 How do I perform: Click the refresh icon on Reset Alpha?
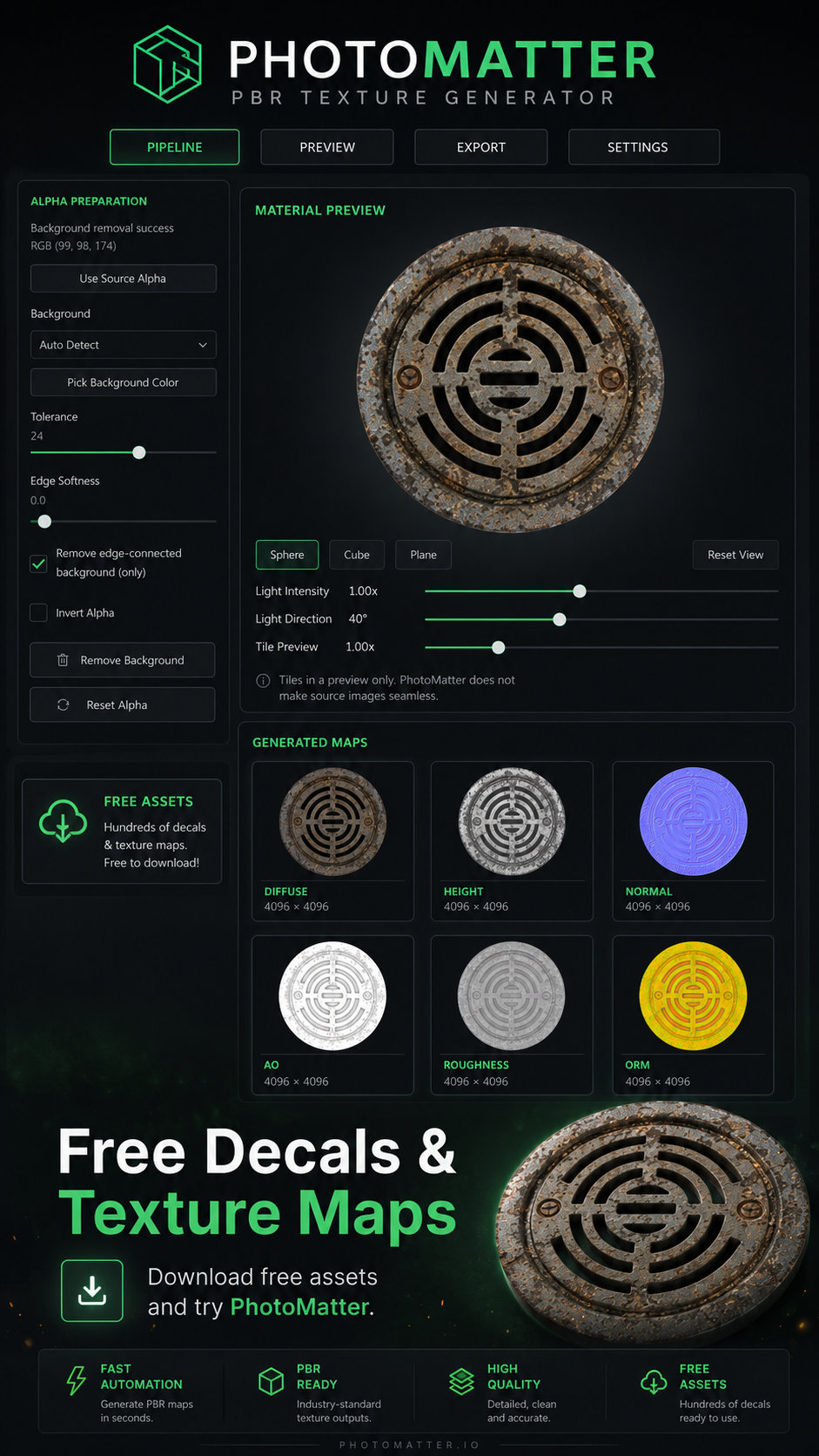click(63, 704)
